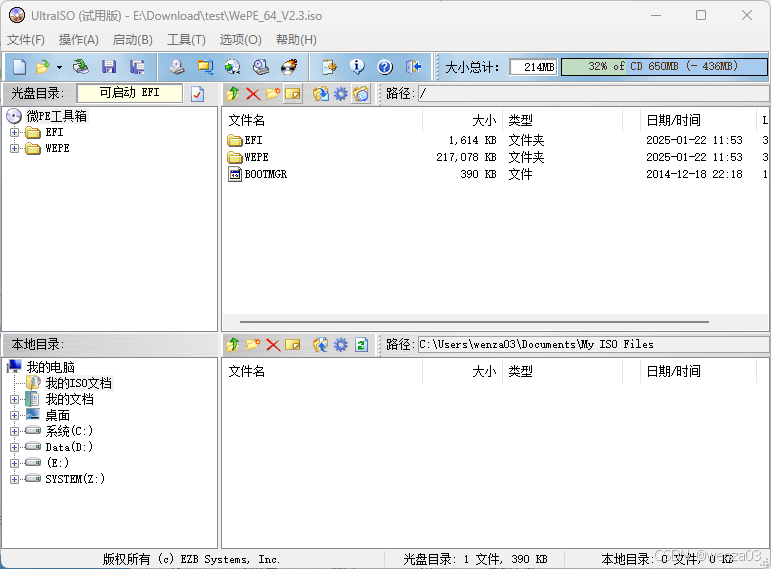Viewport: 771px width, 569px height.
Task: Click the Register/Order notepad toolbar icon
Action: pos(329,67)
